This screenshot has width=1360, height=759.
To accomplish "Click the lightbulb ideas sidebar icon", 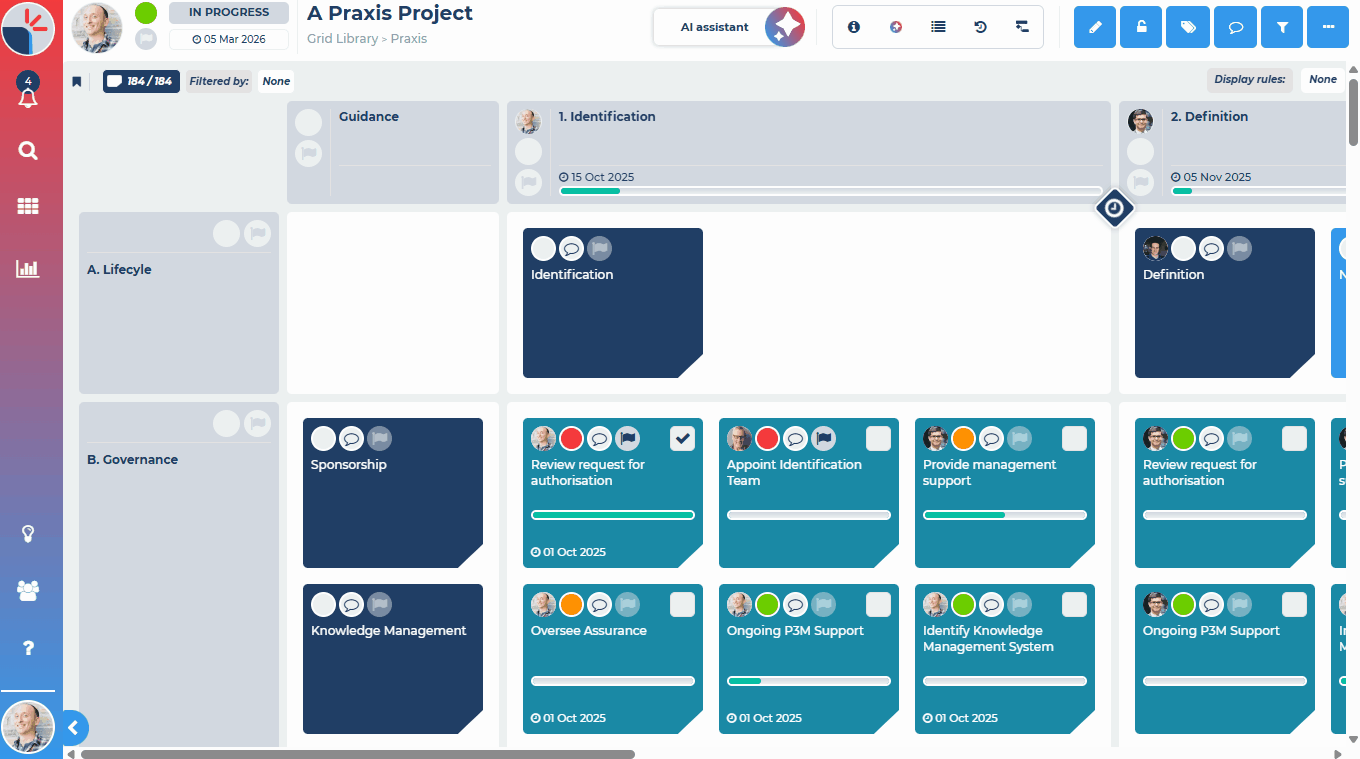I will click(28, 533).
